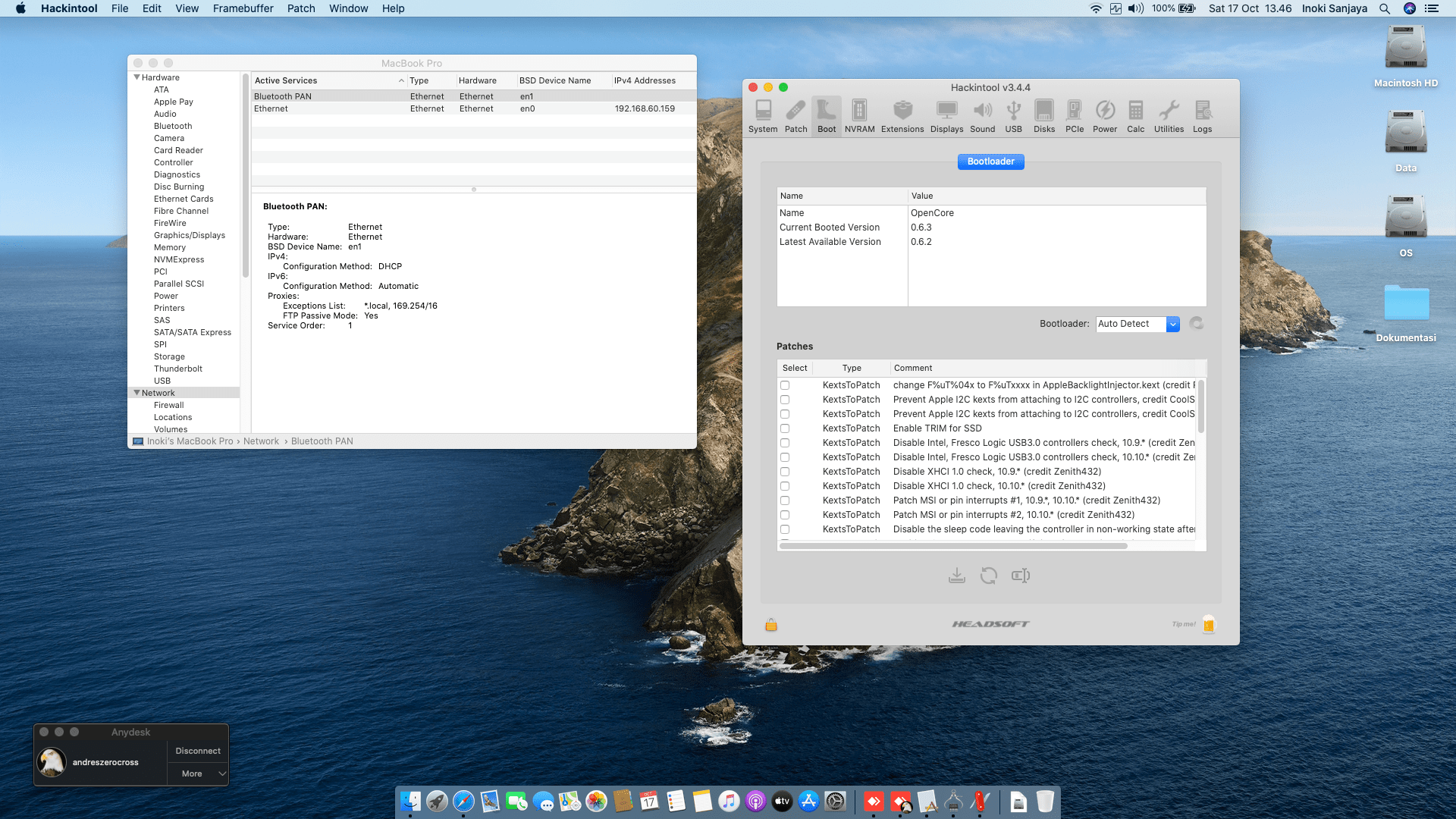The width and height of the screenshot is (1456, 819).
Task: Select Firewall under Network
Action: coord(168,405)
